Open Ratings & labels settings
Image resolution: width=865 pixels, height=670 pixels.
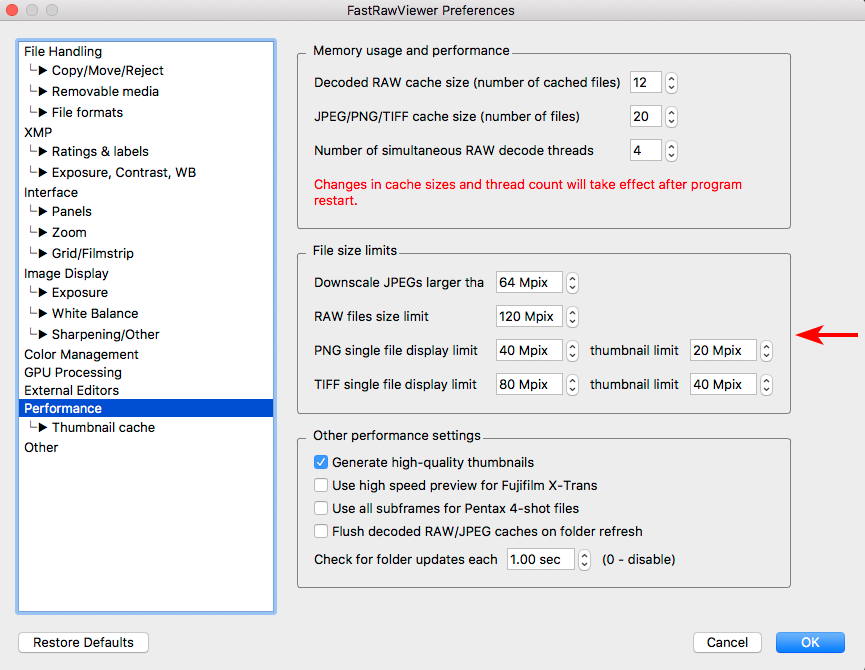click(100, 152)
